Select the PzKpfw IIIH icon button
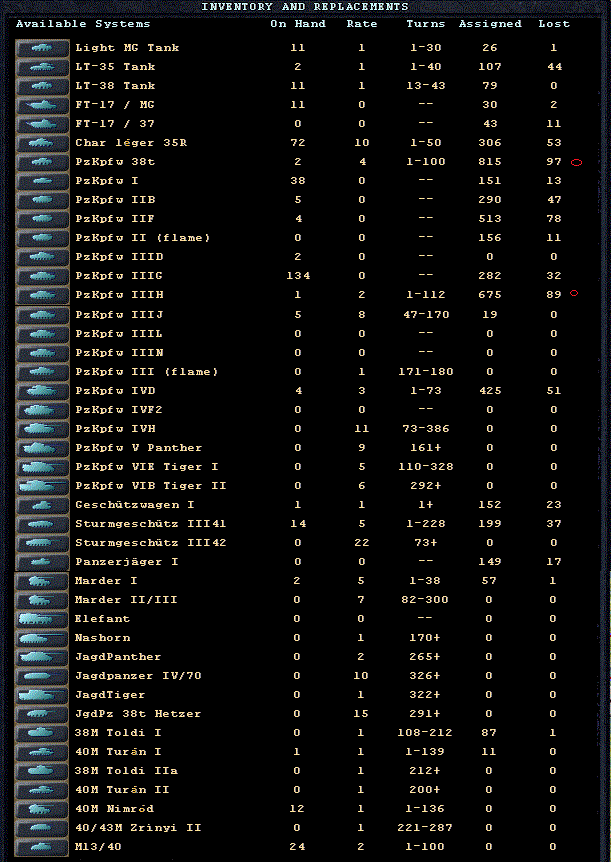Viewport: 611px width, 862px height. 43,296
